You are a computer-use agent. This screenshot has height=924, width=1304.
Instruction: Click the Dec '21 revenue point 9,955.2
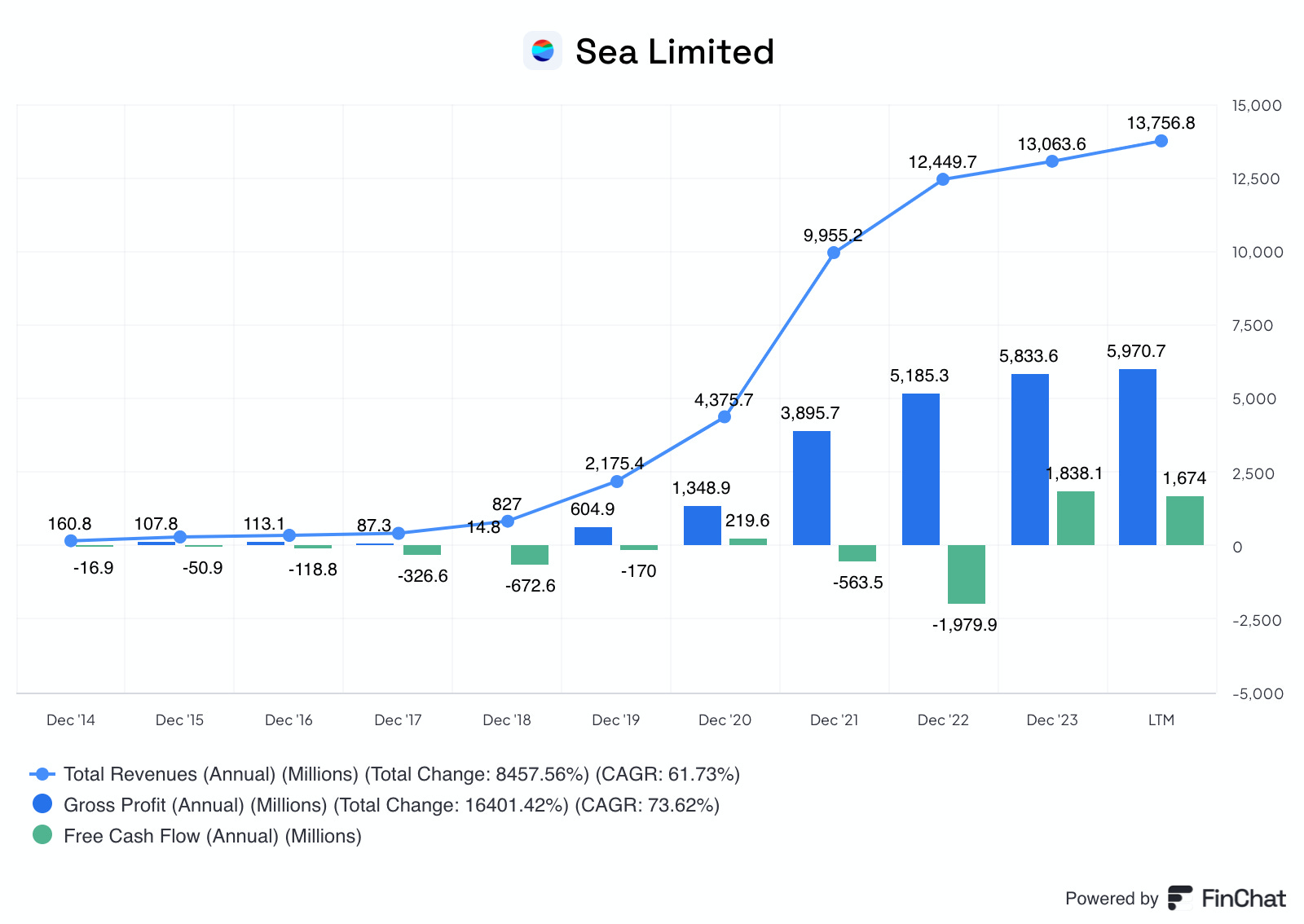point(834,253)
